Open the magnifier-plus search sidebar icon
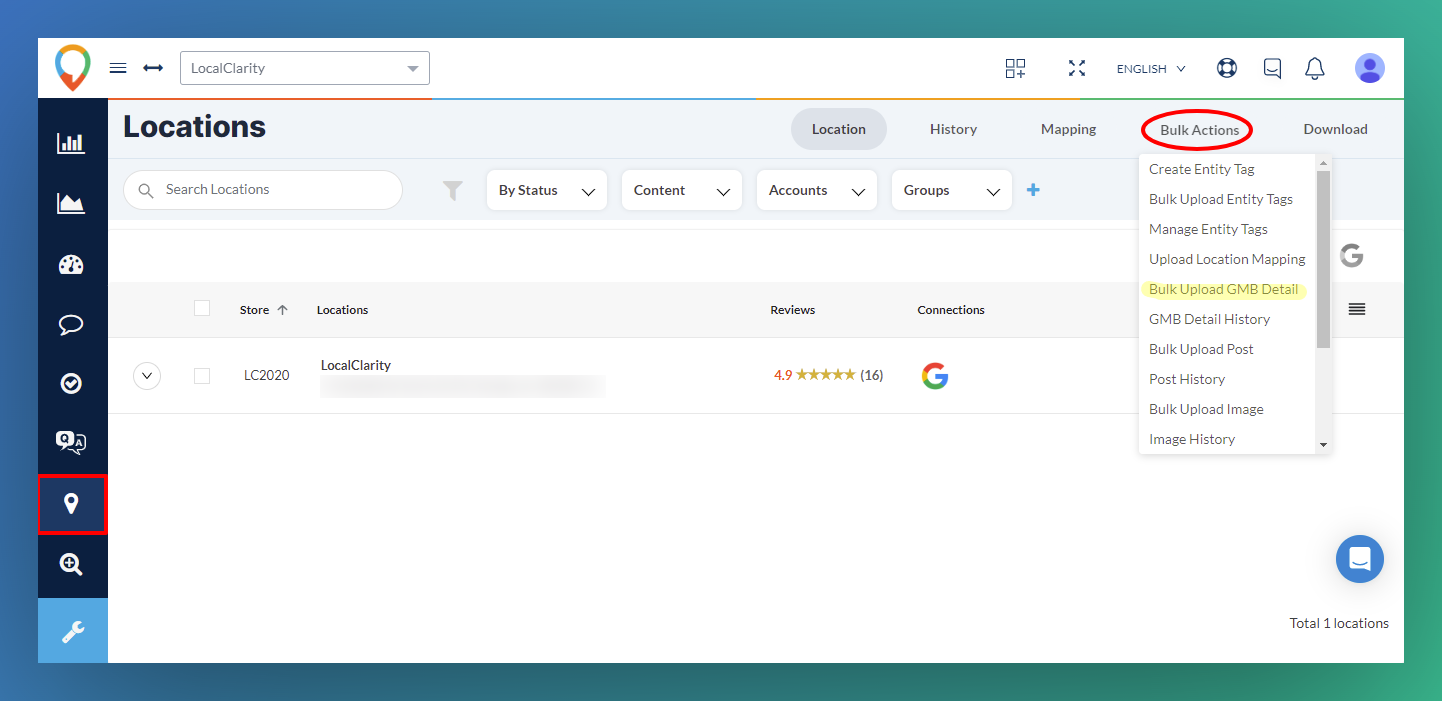Viewport: 1442px width, 701px height. 71,564
